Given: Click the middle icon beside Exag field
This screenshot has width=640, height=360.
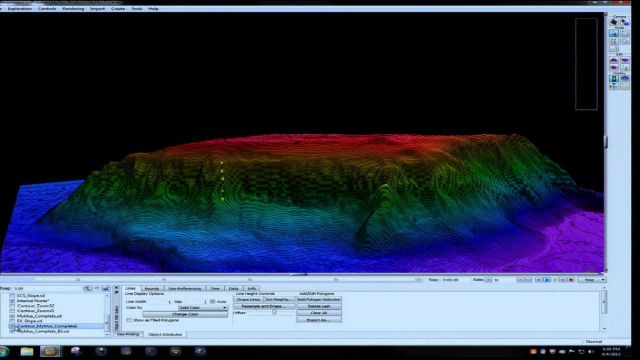Looking at the screenshot, I should point(97,289).
